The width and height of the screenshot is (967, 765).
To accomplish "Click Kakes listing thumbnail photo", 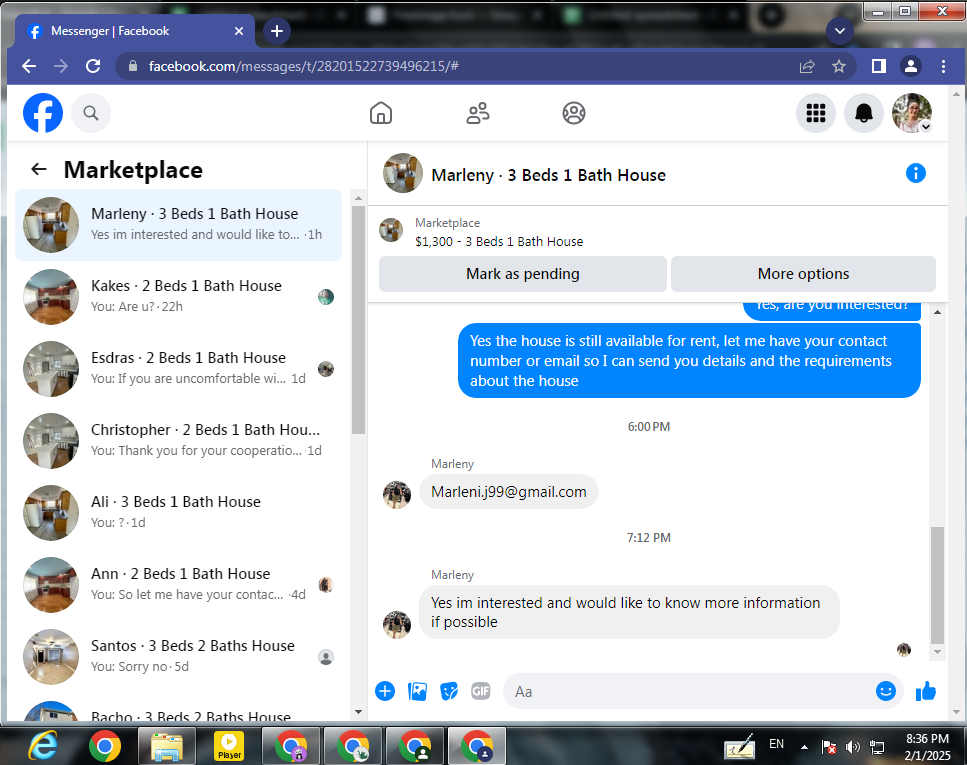I will pyautogui.click(x=51, y=297).
